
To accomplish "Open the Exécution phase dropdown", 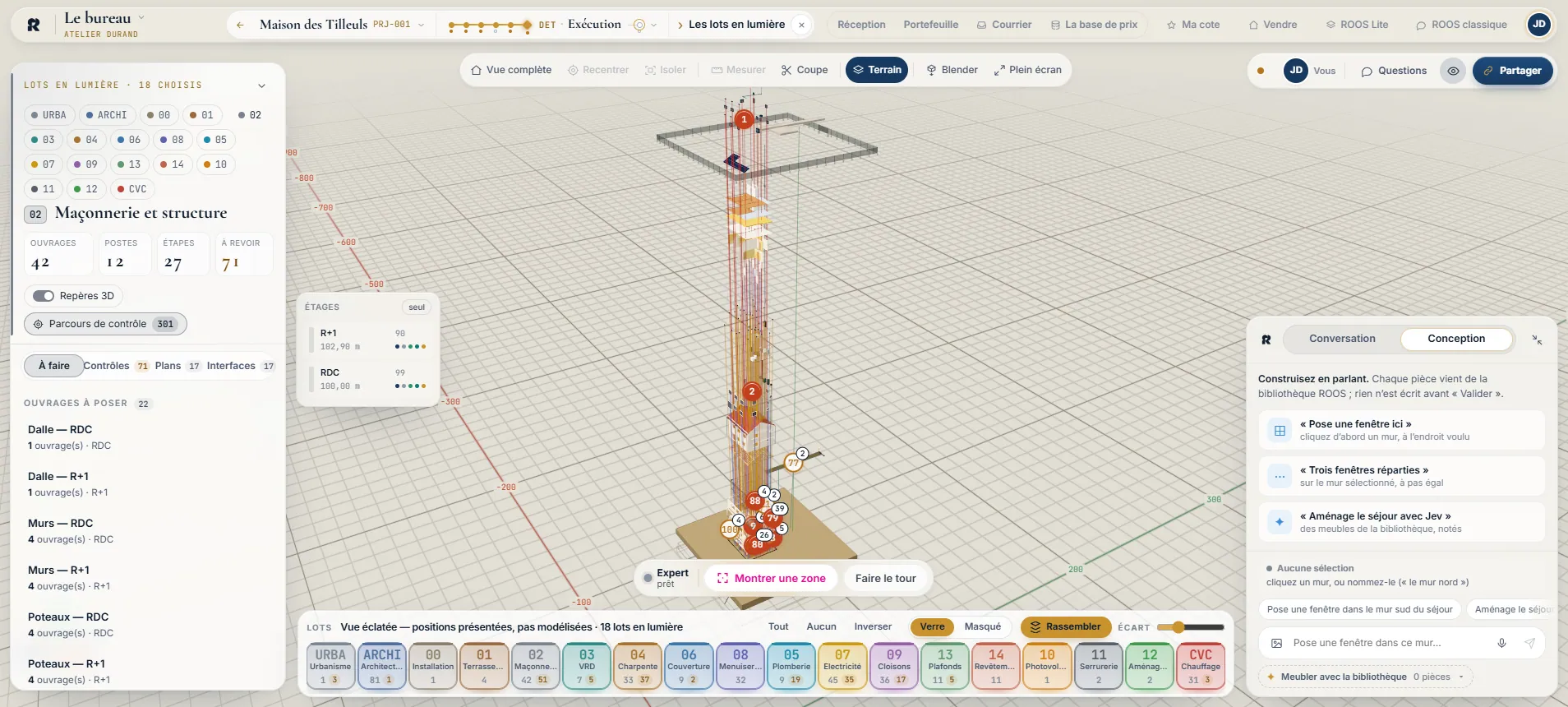I will 597,25.
